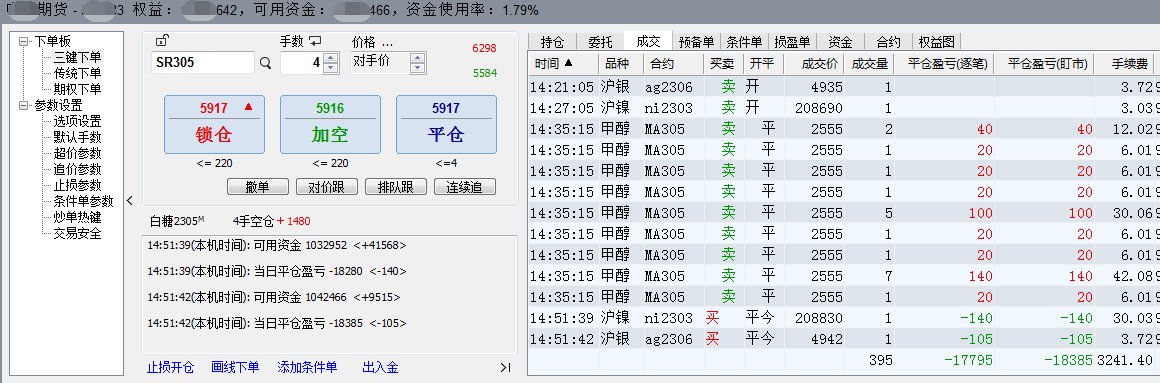1160x383 pixels.
Task: Decrease 手数 with the down stepper arrow
Action: (331, 68)
